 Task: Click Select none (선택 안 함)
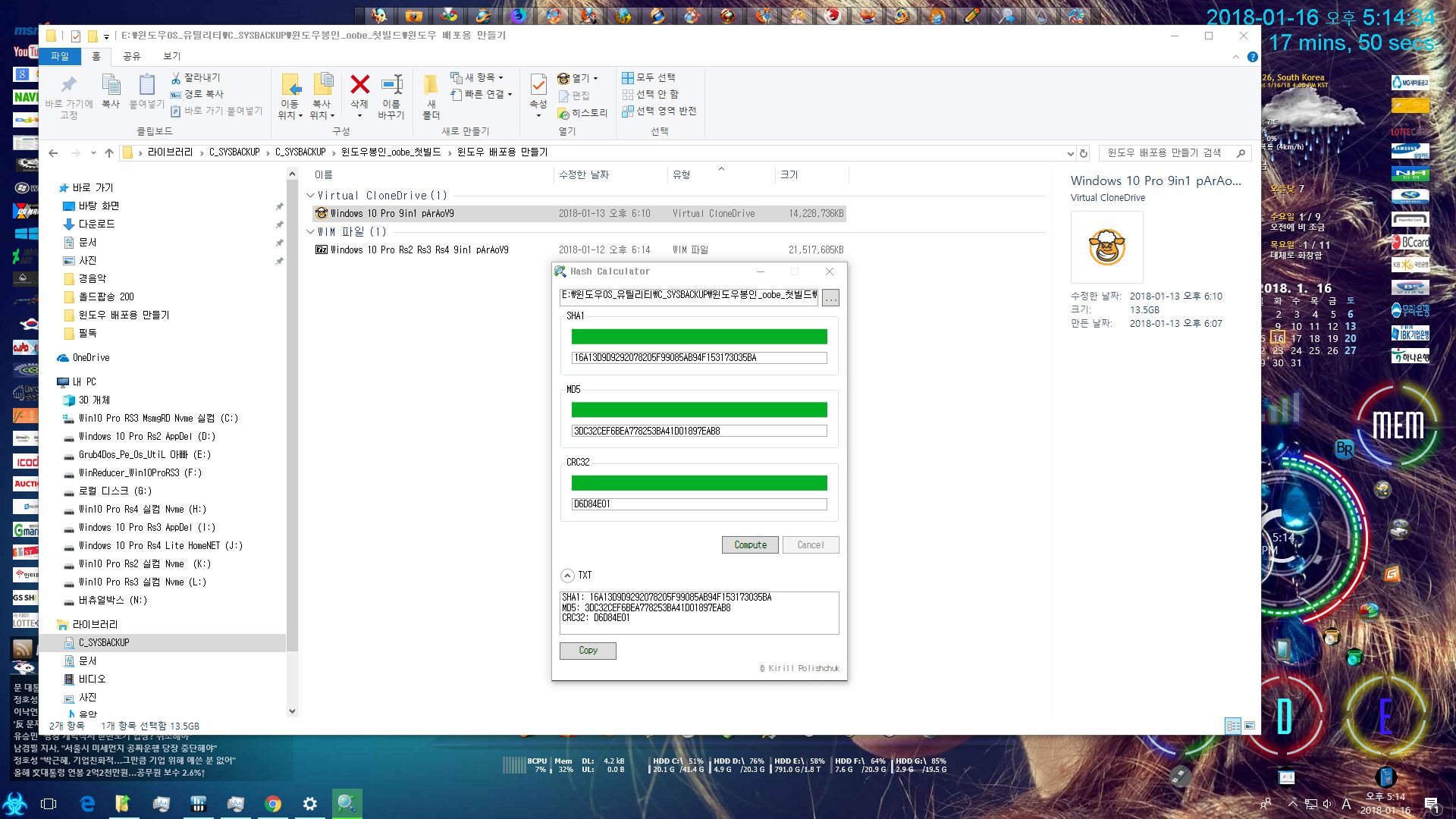click(650, 94)
